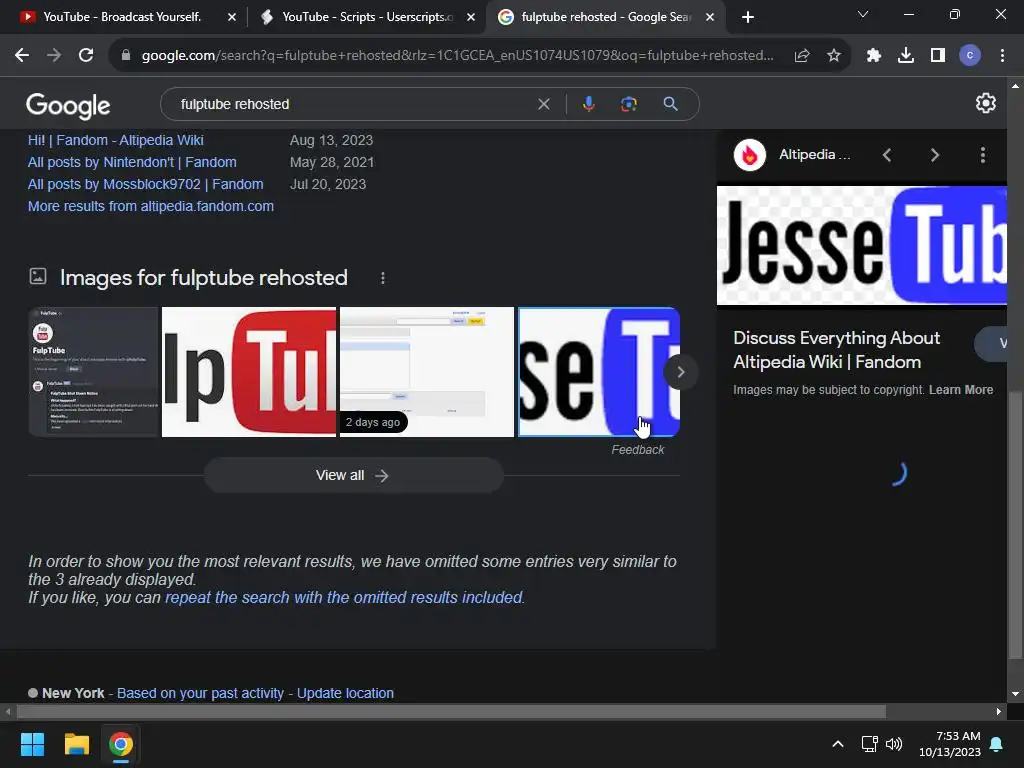
Task: Bookmark this page with star icon
Action: tap(834, 56)
